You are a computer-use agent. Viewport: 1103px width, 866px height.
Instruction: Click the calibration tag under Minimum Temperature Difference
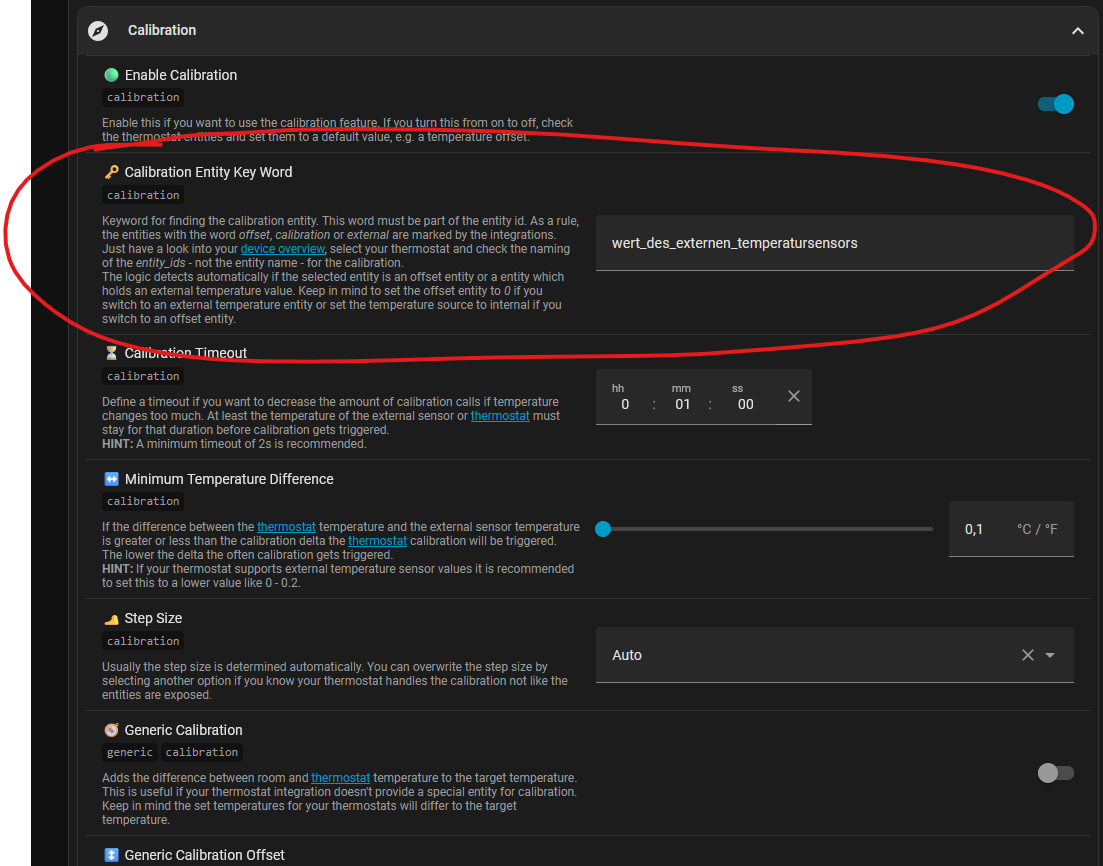pyautogui.click(x=143, y=501)
